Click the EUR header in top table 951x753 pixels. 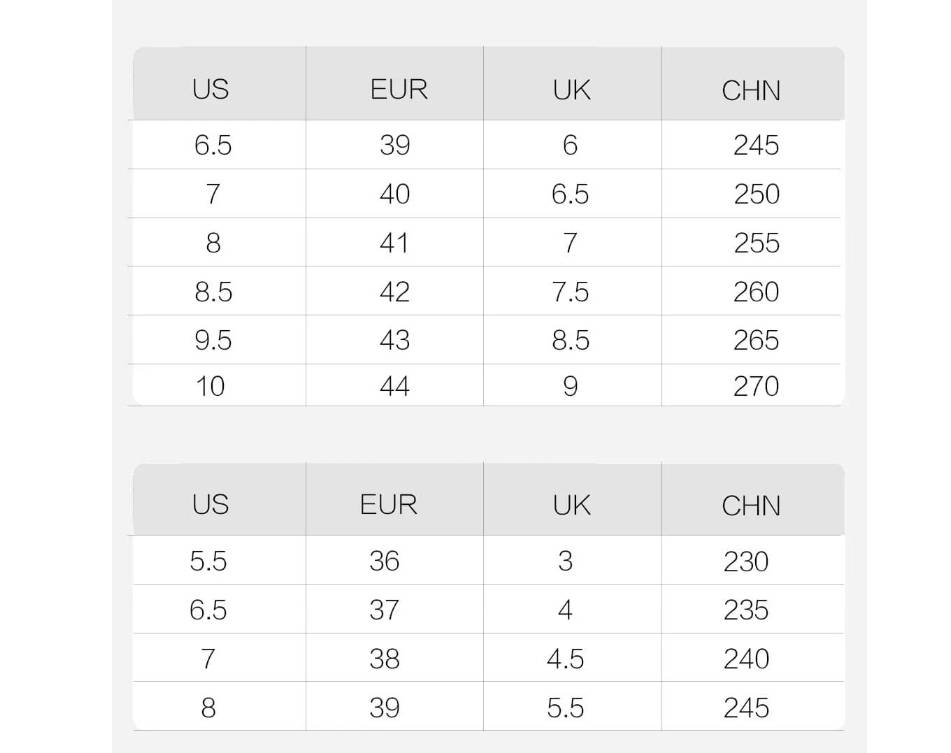click(x=398, y=89)
